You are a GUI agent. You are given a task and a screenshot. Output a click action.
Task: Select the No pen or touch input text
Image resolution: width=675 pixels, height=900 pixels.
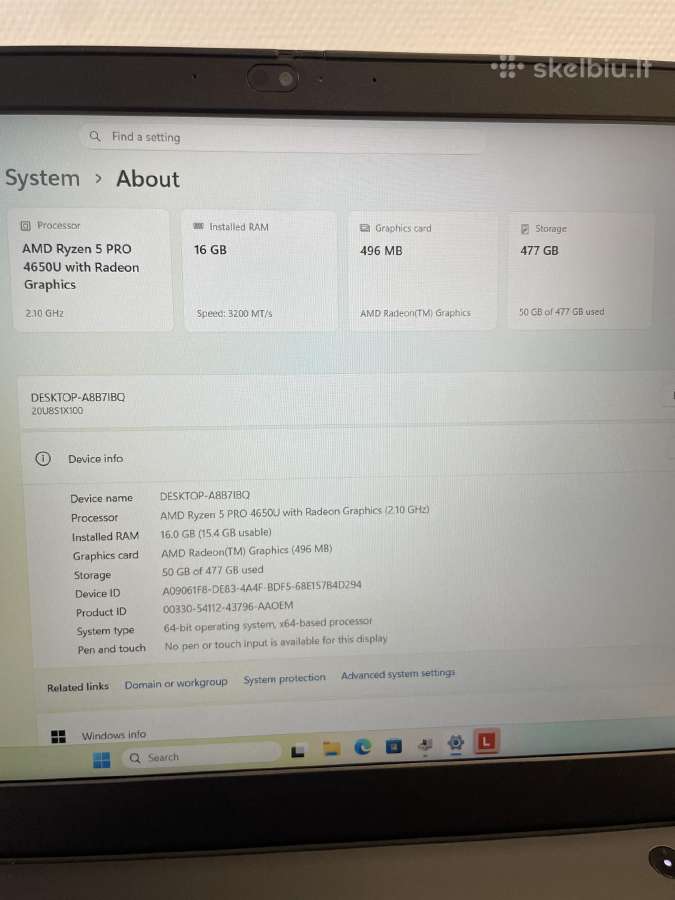point(276,642)
